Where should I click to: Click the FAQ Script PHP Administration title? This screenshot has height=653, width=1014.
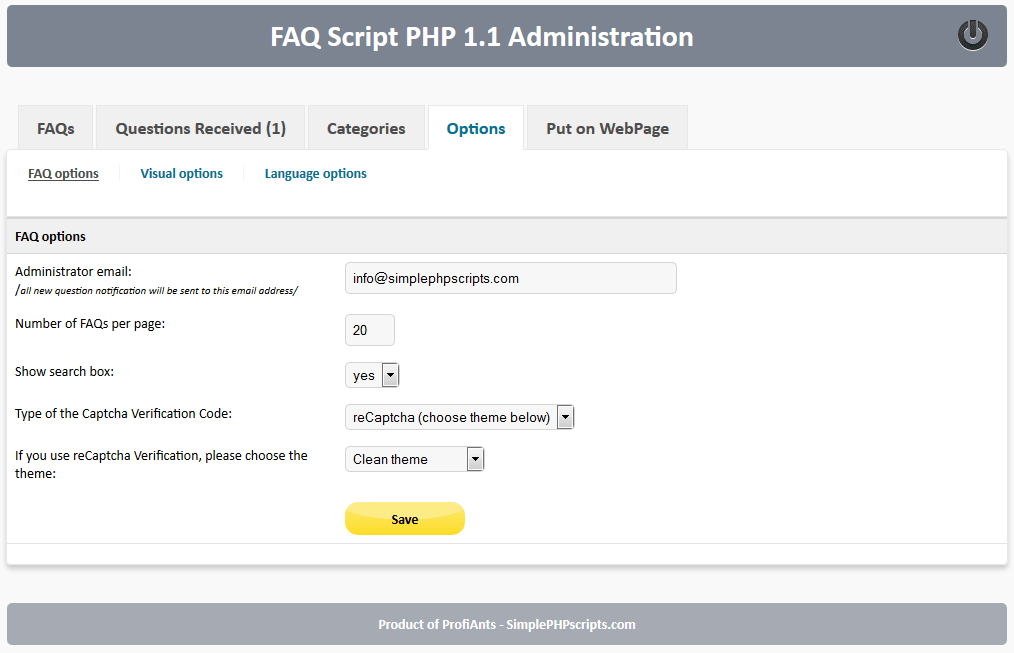(481, 36)
